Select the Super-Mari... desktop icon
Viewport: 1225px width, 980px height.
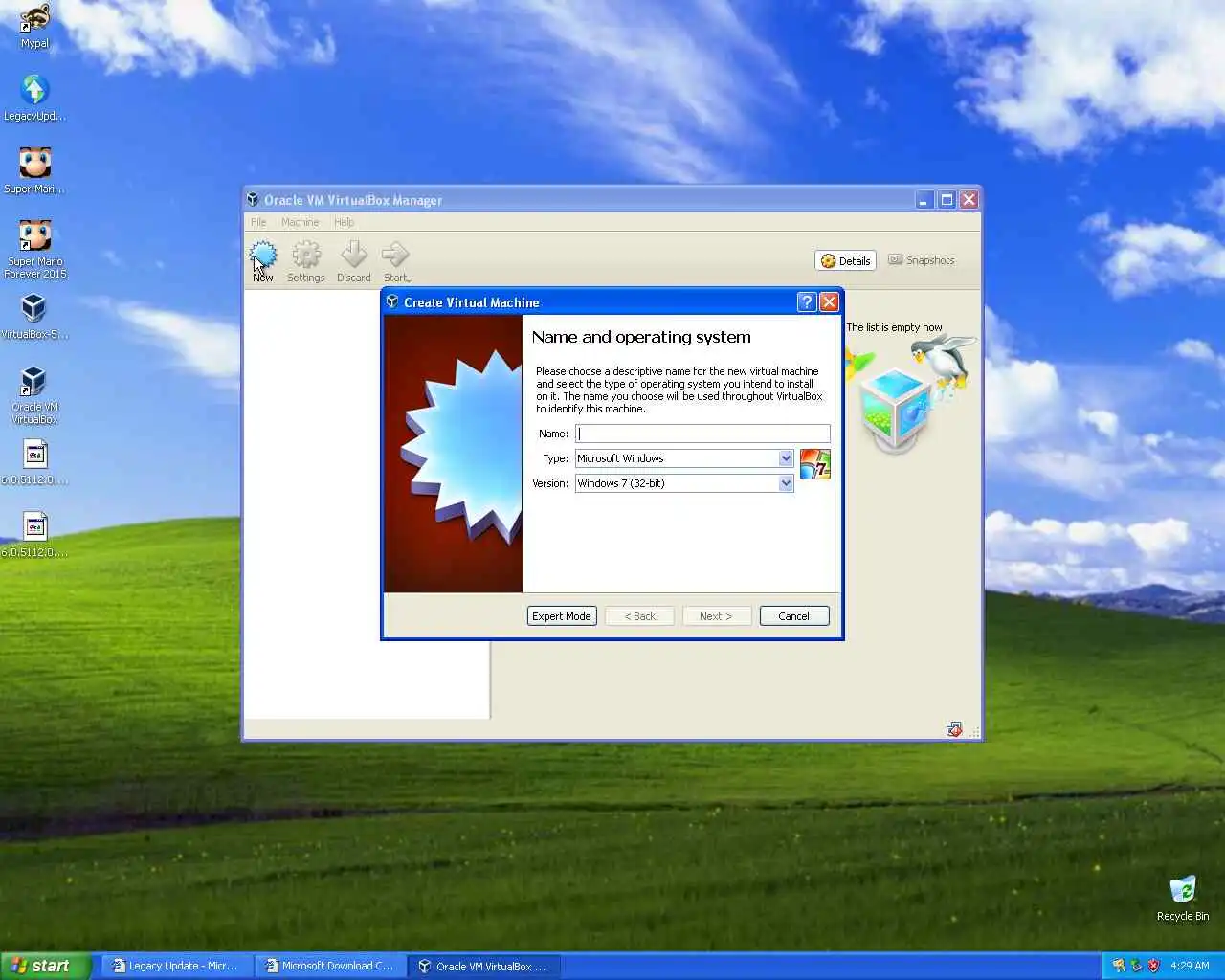pos(35,171)
